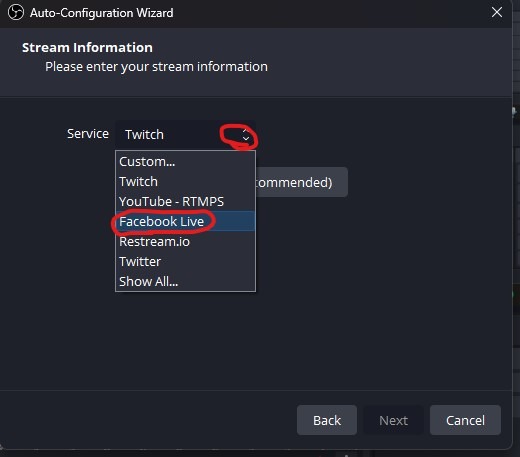Click the partly hidden recommended button
This screenshot has height=457, width=520.
(302, 182)
